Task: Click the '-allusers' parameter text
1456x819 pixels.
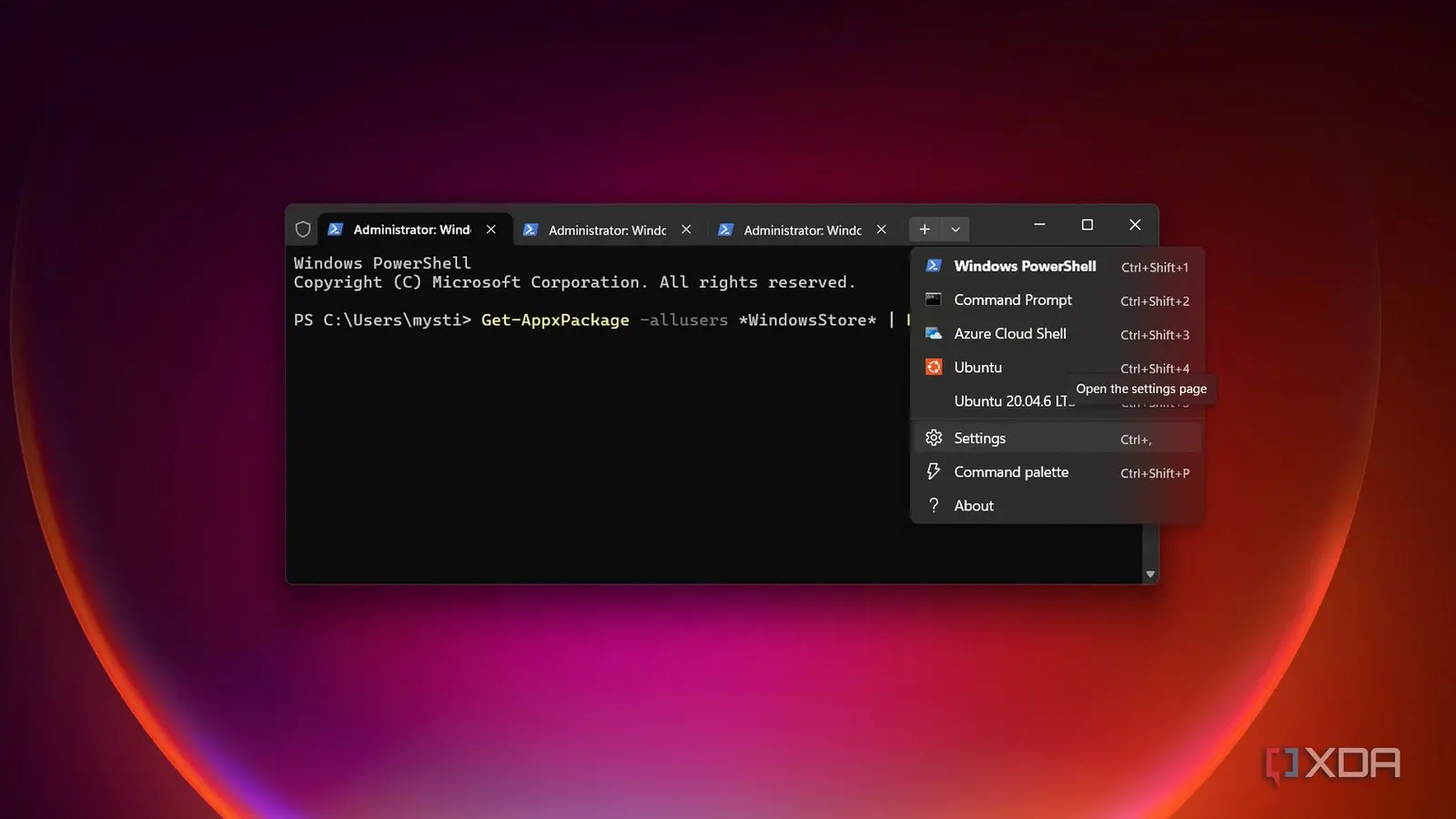Action: [683, 320]
